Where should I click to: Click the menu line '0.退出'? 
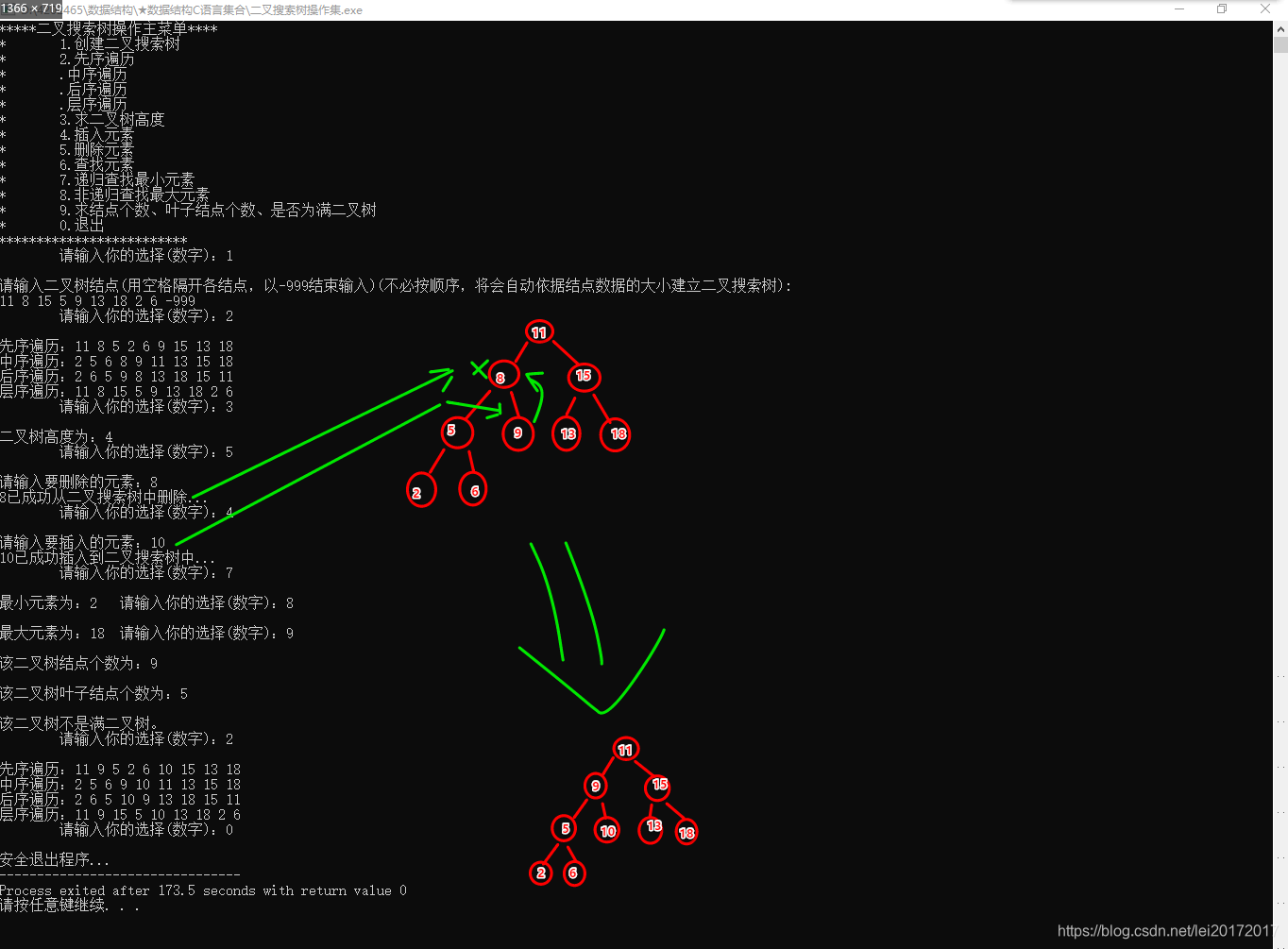coord(82,226)
